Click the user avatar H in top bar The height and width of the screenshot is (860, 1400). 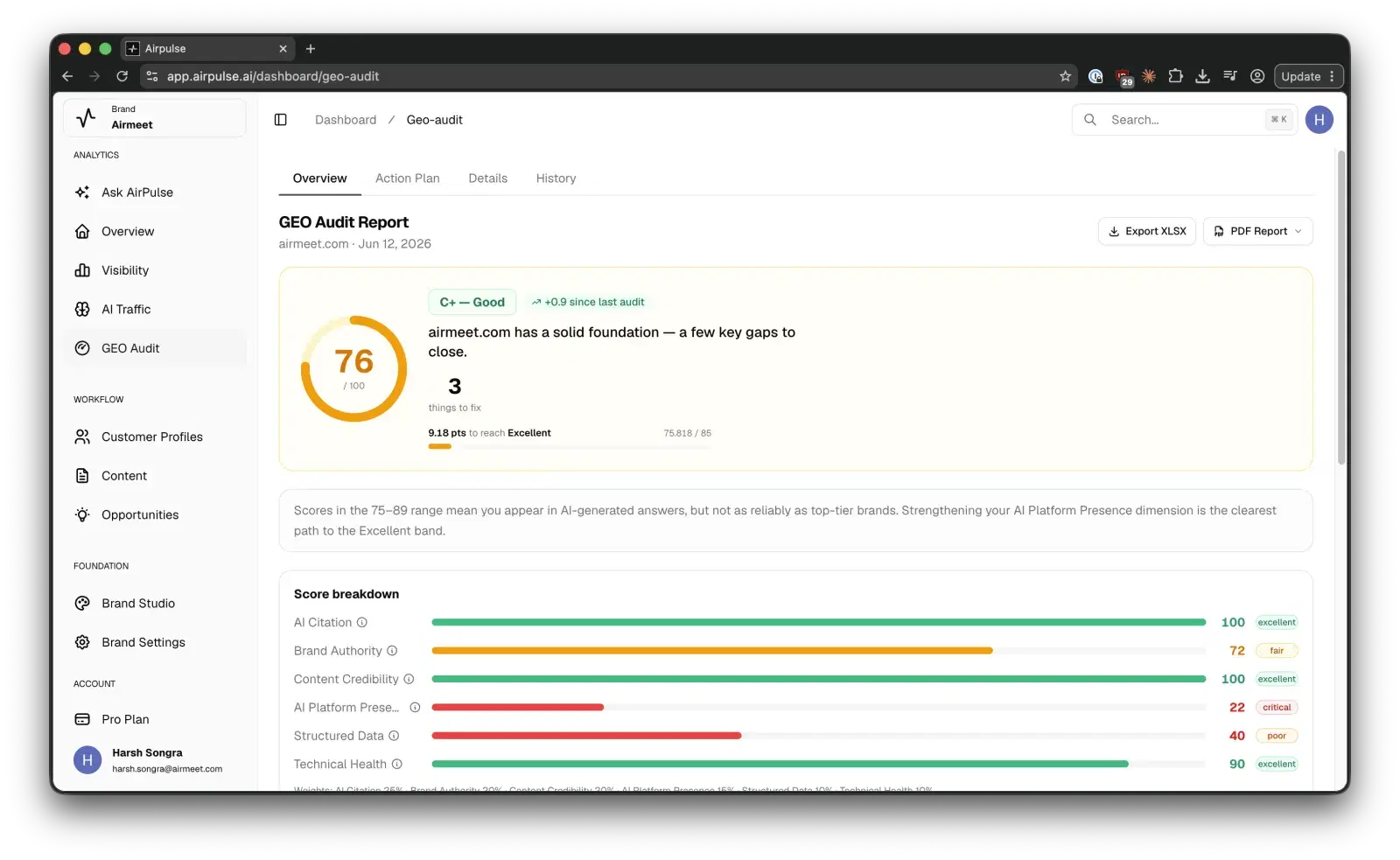pyautogui.click(x=1319, y=120)
